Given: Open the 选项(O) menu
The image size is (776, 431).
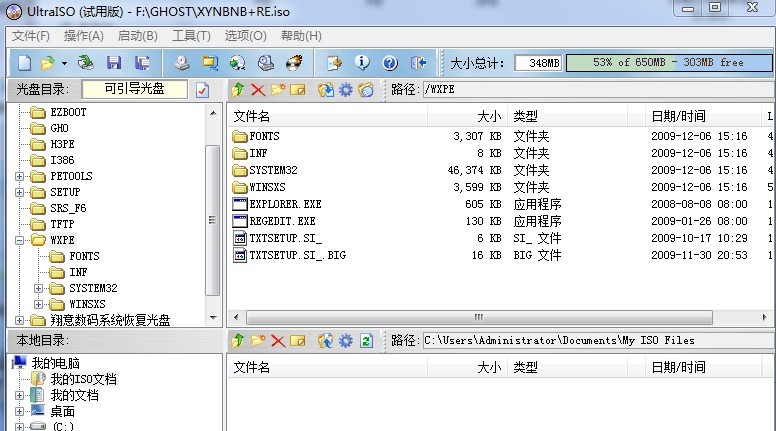Looking at the screenshot, I should tap(245, 36).
